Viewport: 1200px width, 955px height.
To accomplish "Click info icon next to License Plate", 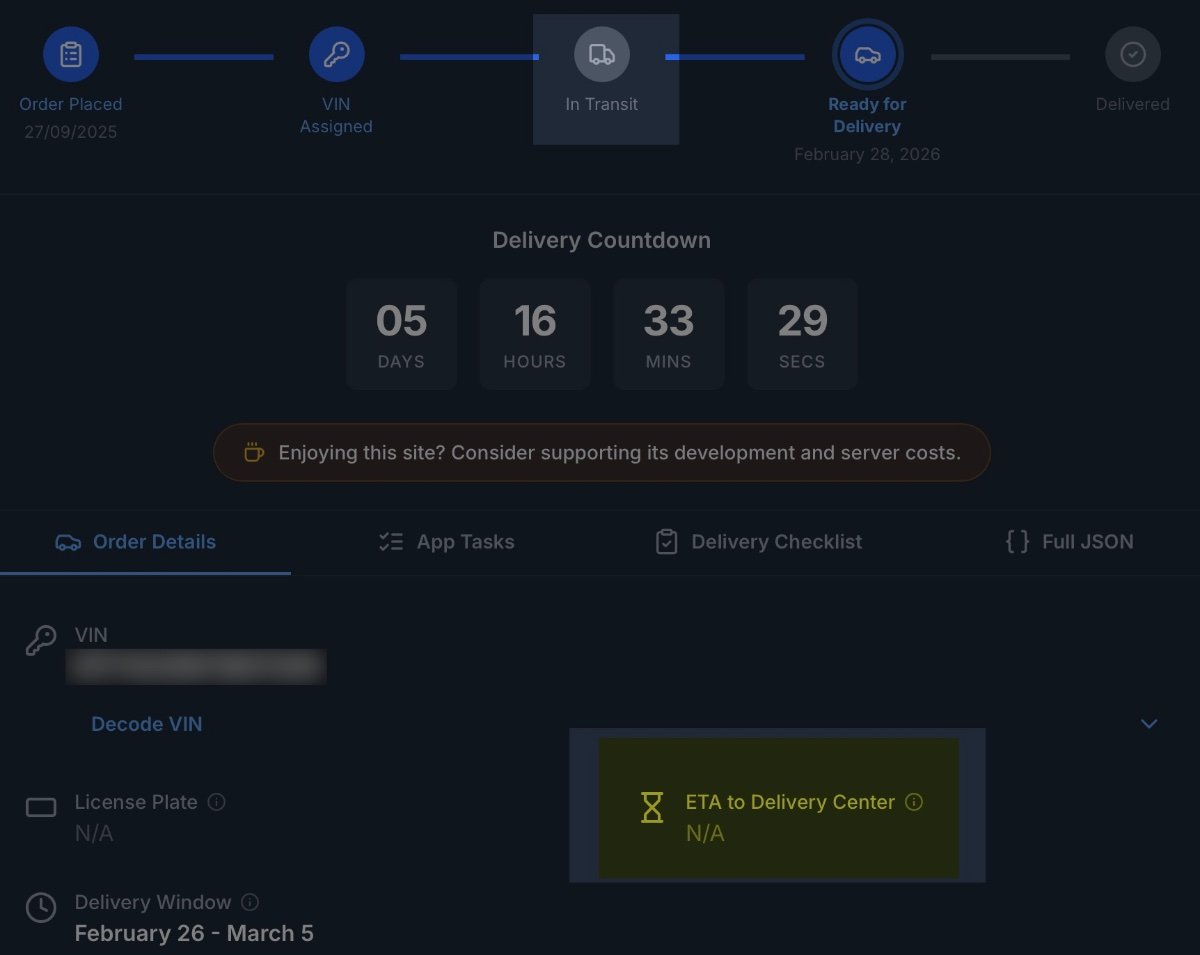I will 217,802.
